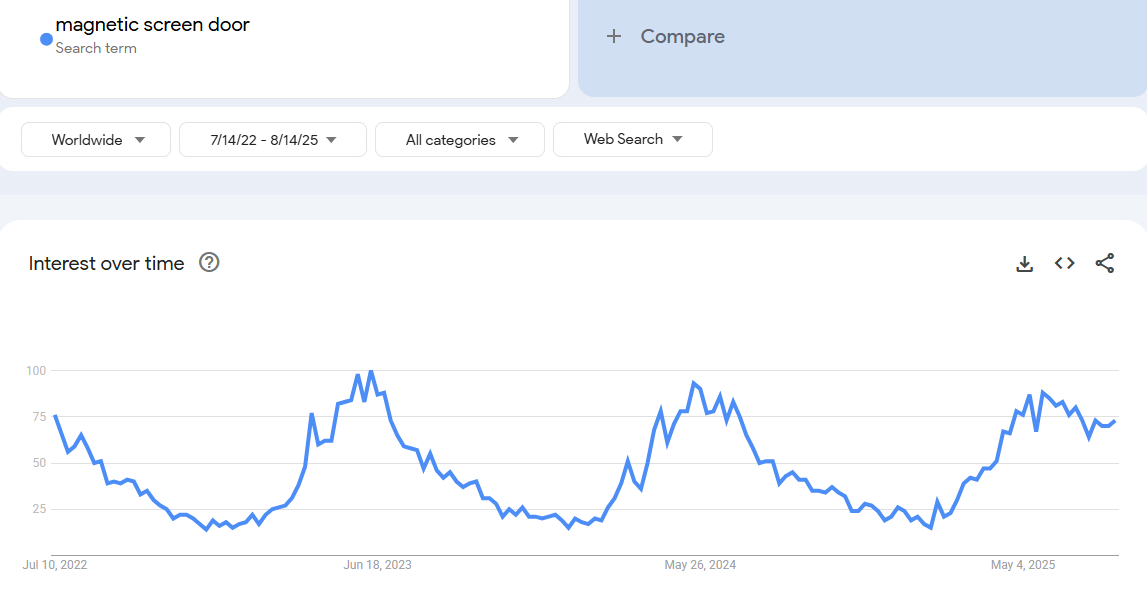Expand the 7/14/22 - 8/14/25 date range
The width and height of the screenshot is (1147, 602).
273,140
